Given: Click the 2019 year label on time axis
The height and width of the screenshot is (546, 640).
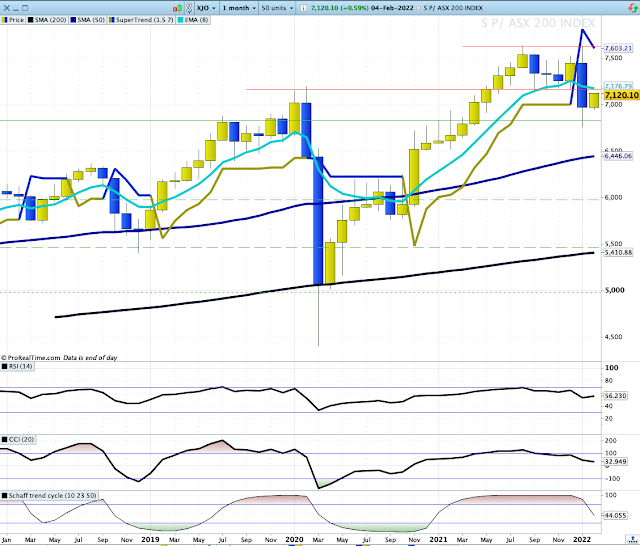Looking at the screenshot, I should (150, 539).
